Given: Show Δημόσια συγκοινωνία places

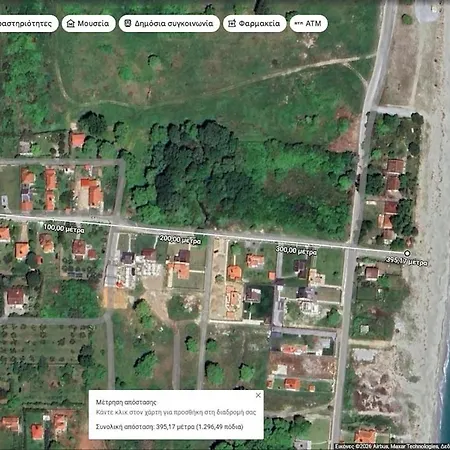Looking at the screenshot, I should 169,24.
